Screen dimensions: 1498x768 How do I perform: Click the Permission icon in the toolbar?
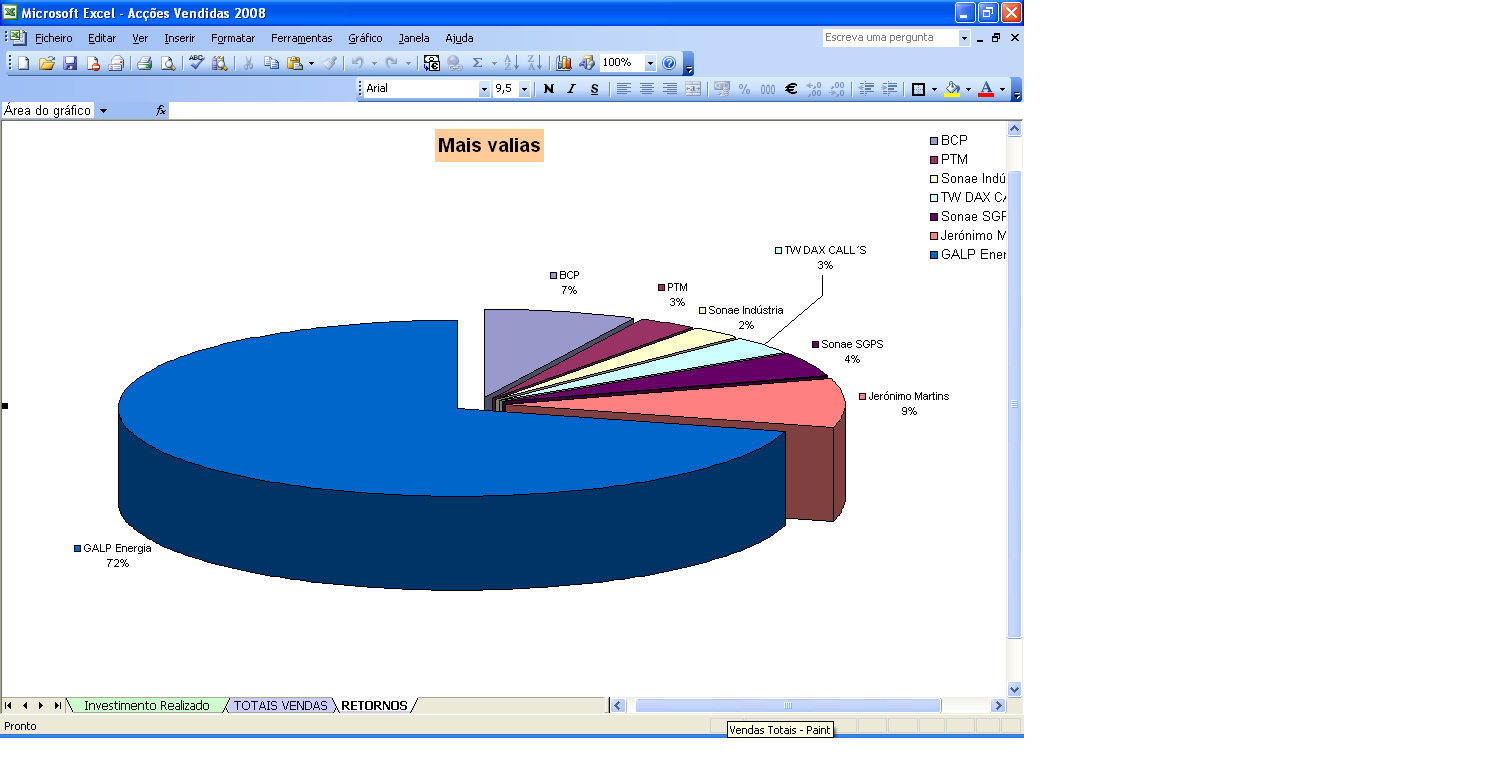point(93,63)
